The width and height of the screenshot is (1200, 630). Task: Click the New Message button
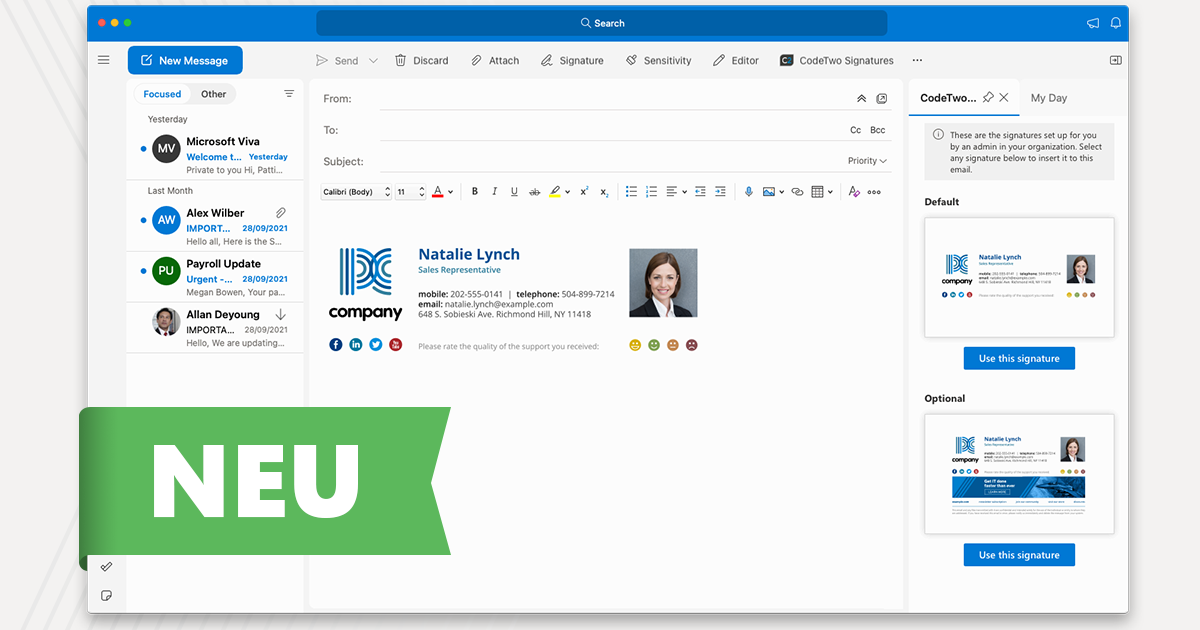point(185,60)
